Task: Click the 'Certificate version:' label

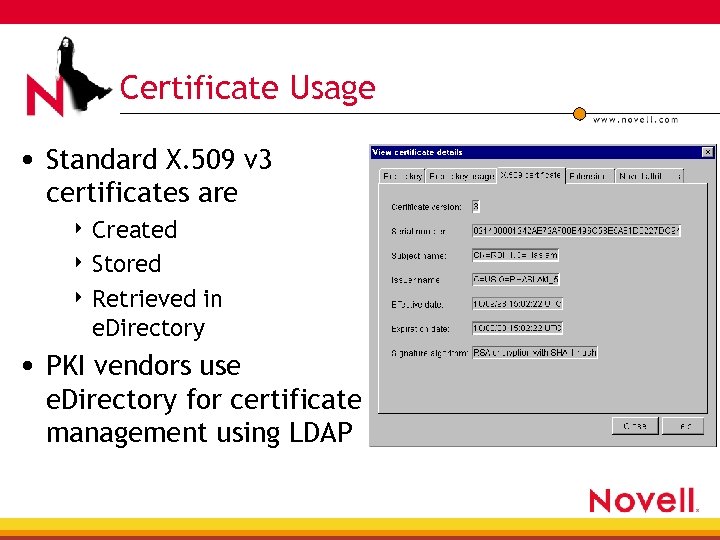Action: click(x=426, y=207)
